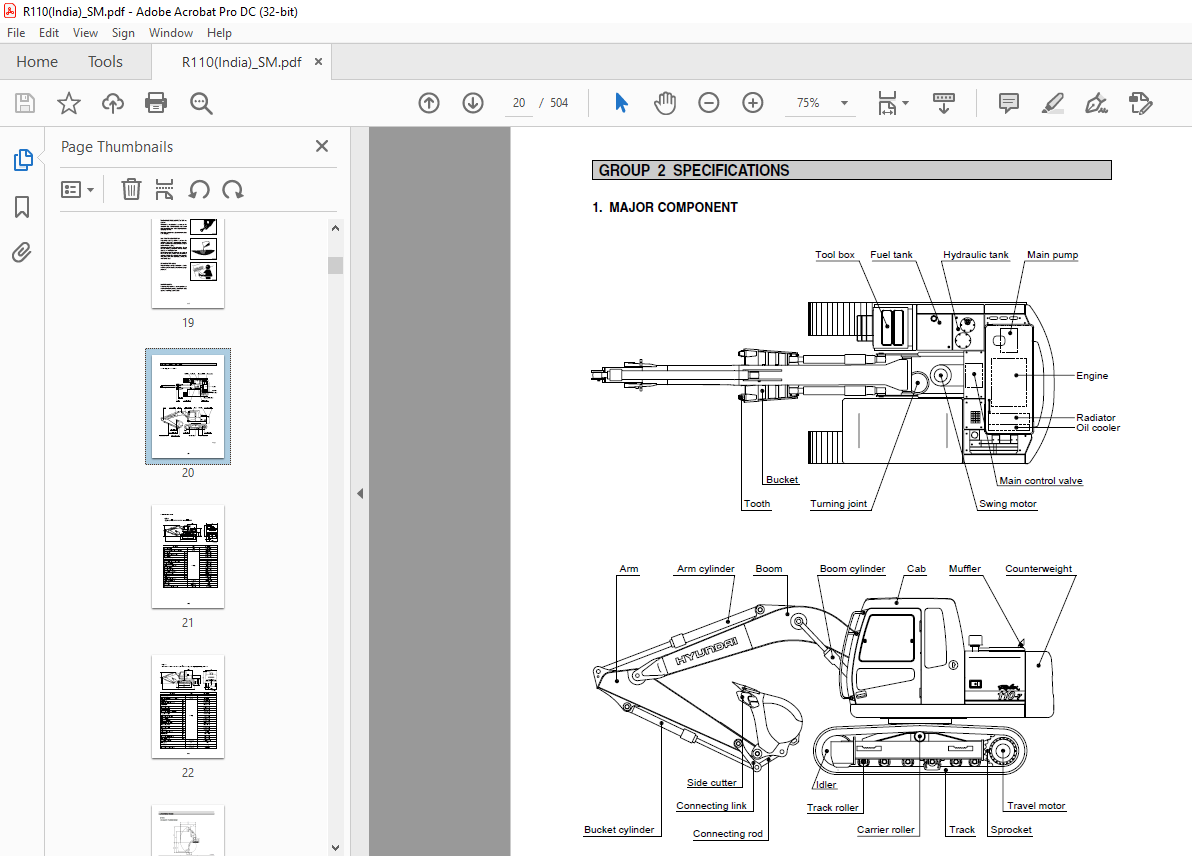Image resolution: width=1192 pixels, height=856 pixels.
Task: Click the 'Main pump' diagram label
Action: (x=1053, y=255)
